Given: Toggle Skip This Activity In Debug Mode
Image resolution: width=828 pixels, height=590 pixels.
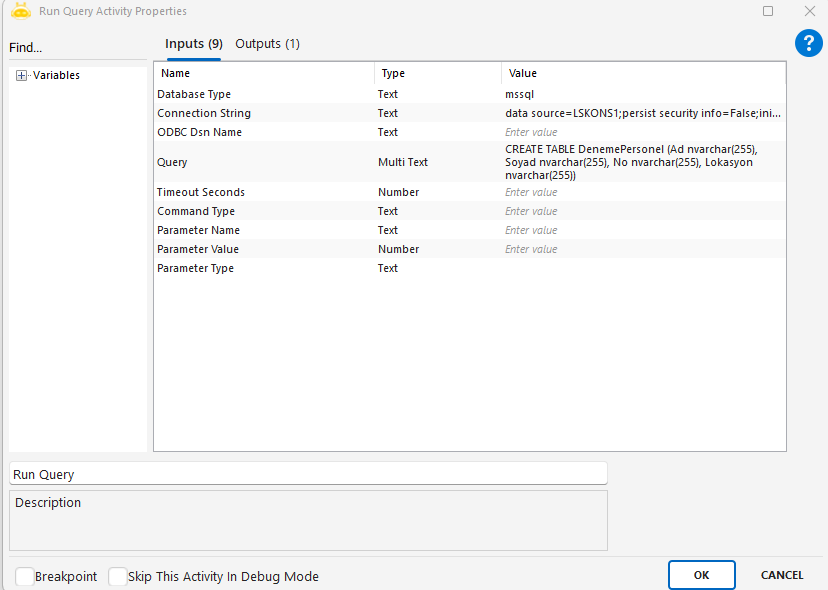Looking at the screenshot, I should click(x=118, y=577).
